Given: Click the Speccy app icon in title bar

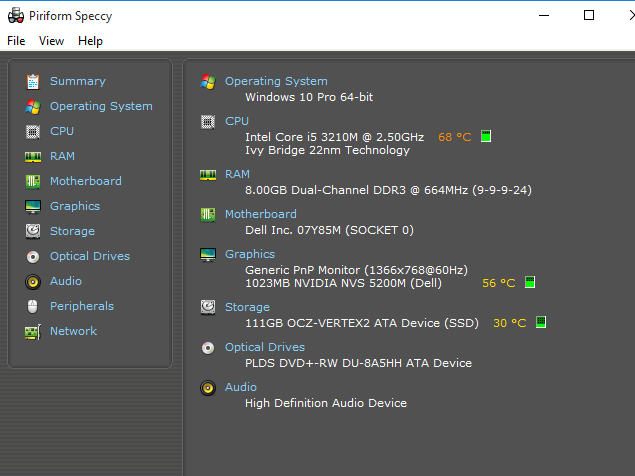Looking at the screenshot, I should [16, 15].
